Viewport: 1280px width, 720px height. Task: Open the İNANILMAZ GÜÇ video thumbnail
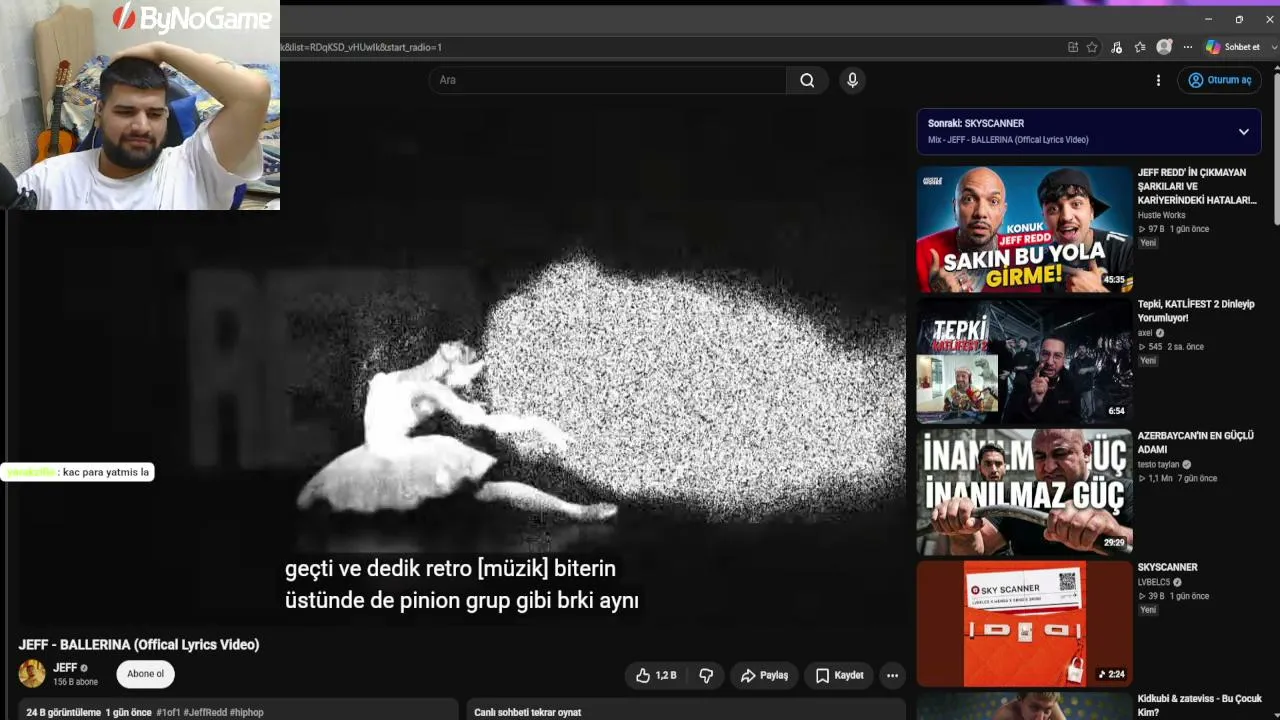click(1024, 492)
